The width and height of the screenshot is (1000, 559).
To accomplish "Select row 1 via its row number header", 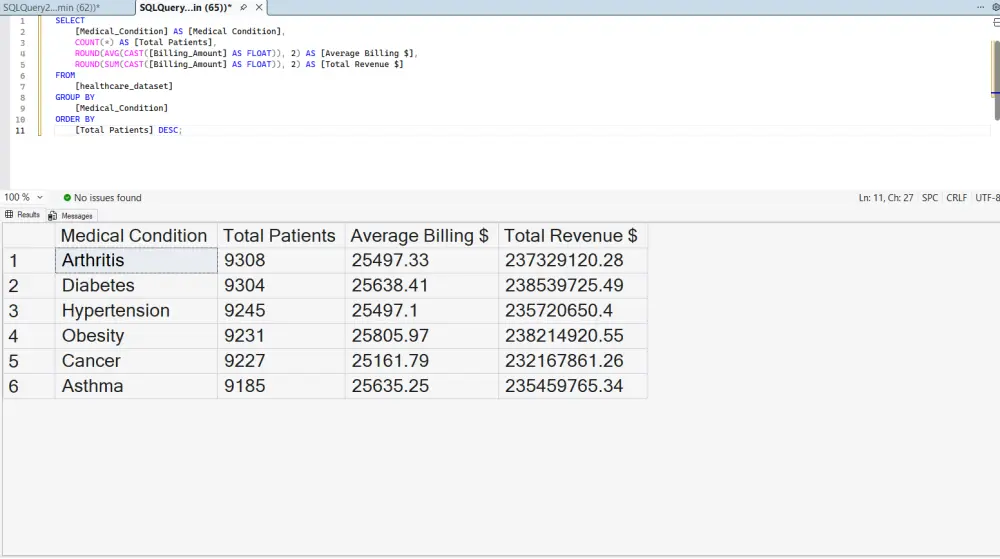I will [29, 260].
